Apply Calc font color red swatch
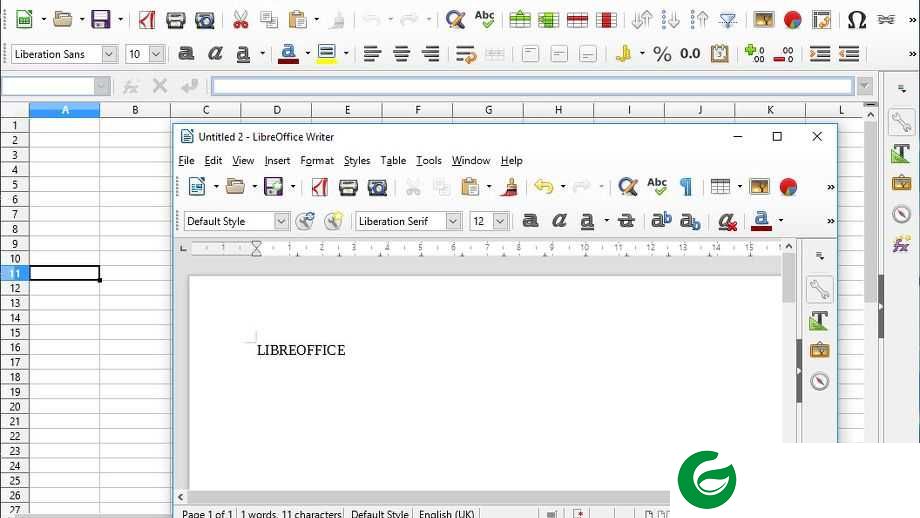The width and height of the screenshot is (920, 518). click(288, 54)
